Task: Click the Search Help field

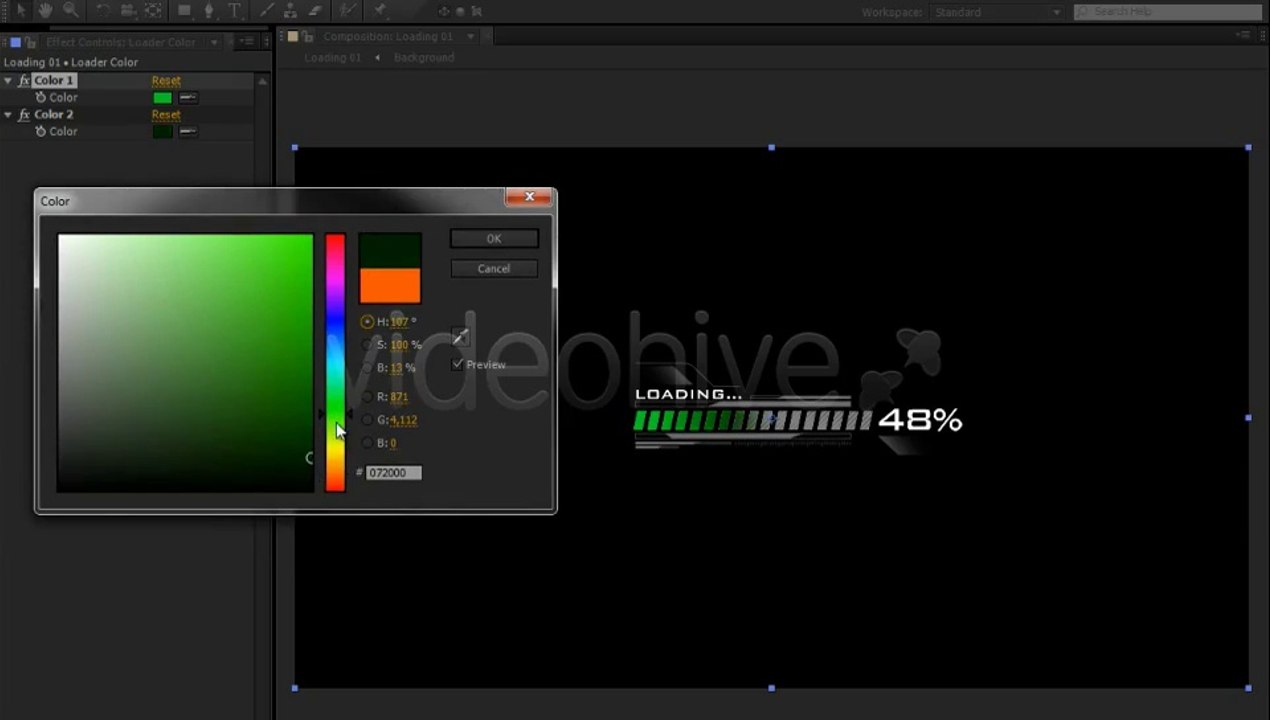Action: click(1166, 12)
